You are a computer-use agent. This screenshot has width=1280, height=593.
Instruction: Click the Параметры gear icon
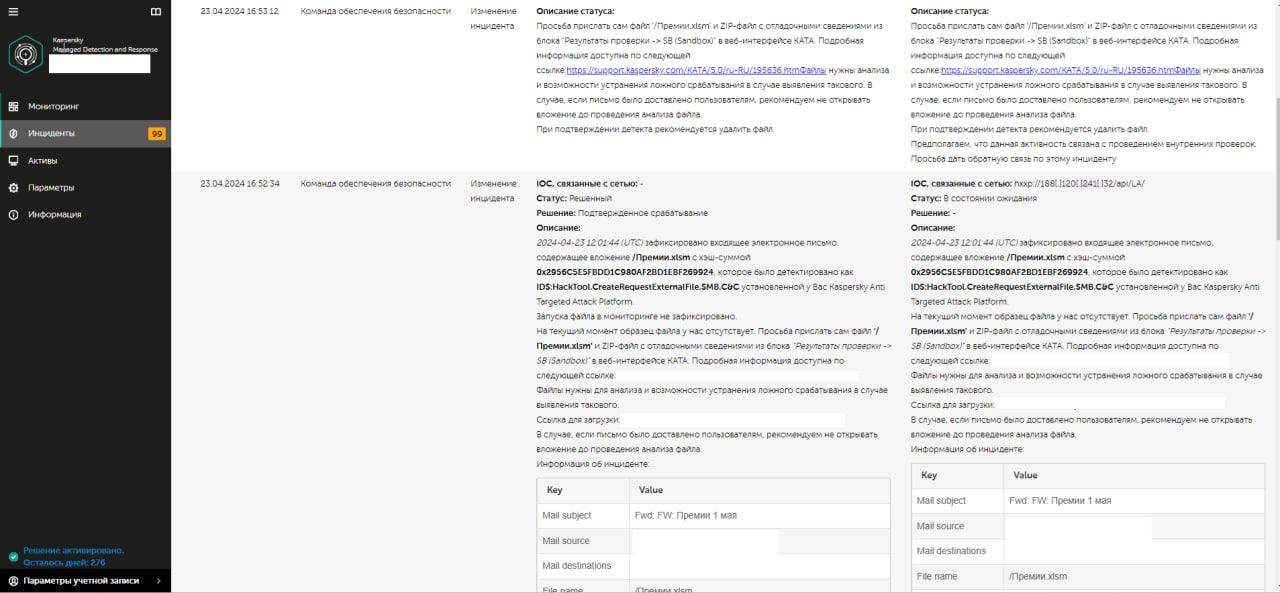(x=13, y=187)
